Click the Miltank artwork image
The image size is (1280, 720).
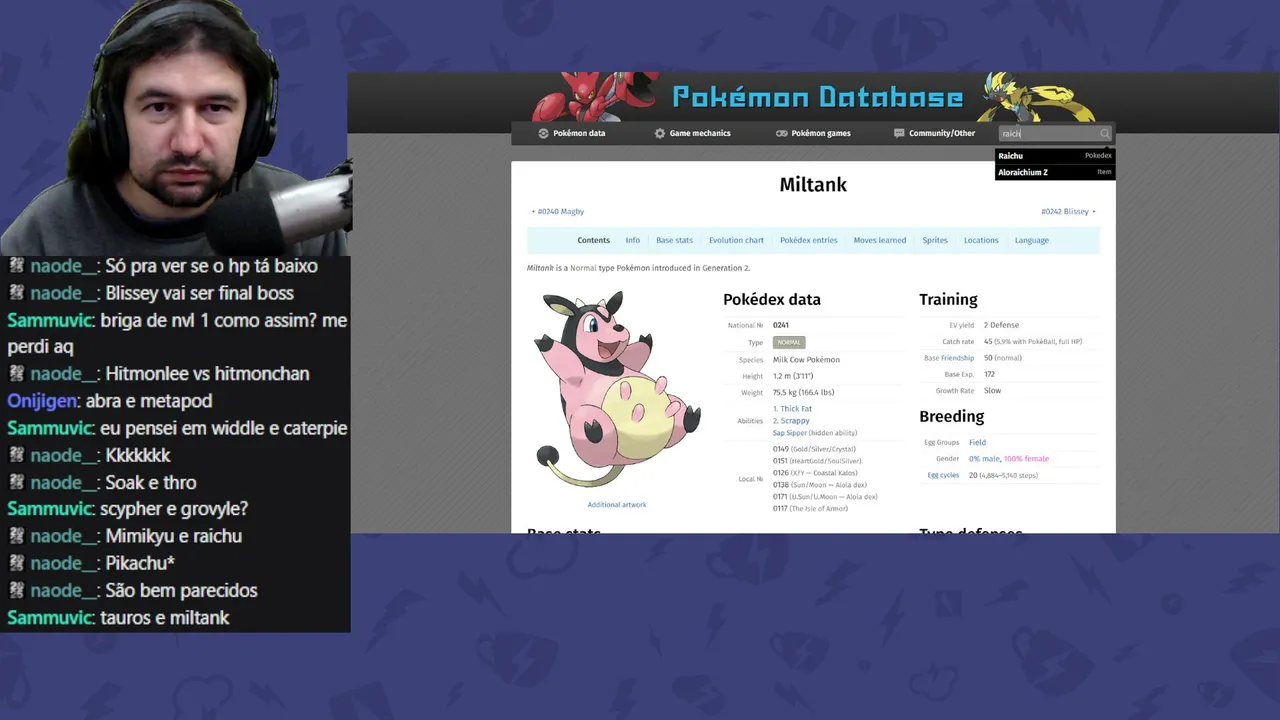click(x=617, y=389)
